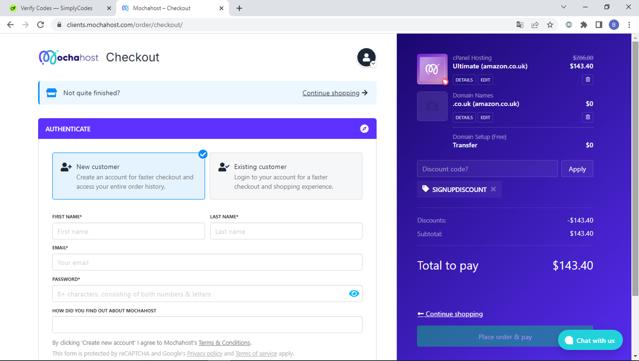Close the Verify Codes SimplyCodes tab
This screenshot has height=361, width=639.
click(109, 8)
